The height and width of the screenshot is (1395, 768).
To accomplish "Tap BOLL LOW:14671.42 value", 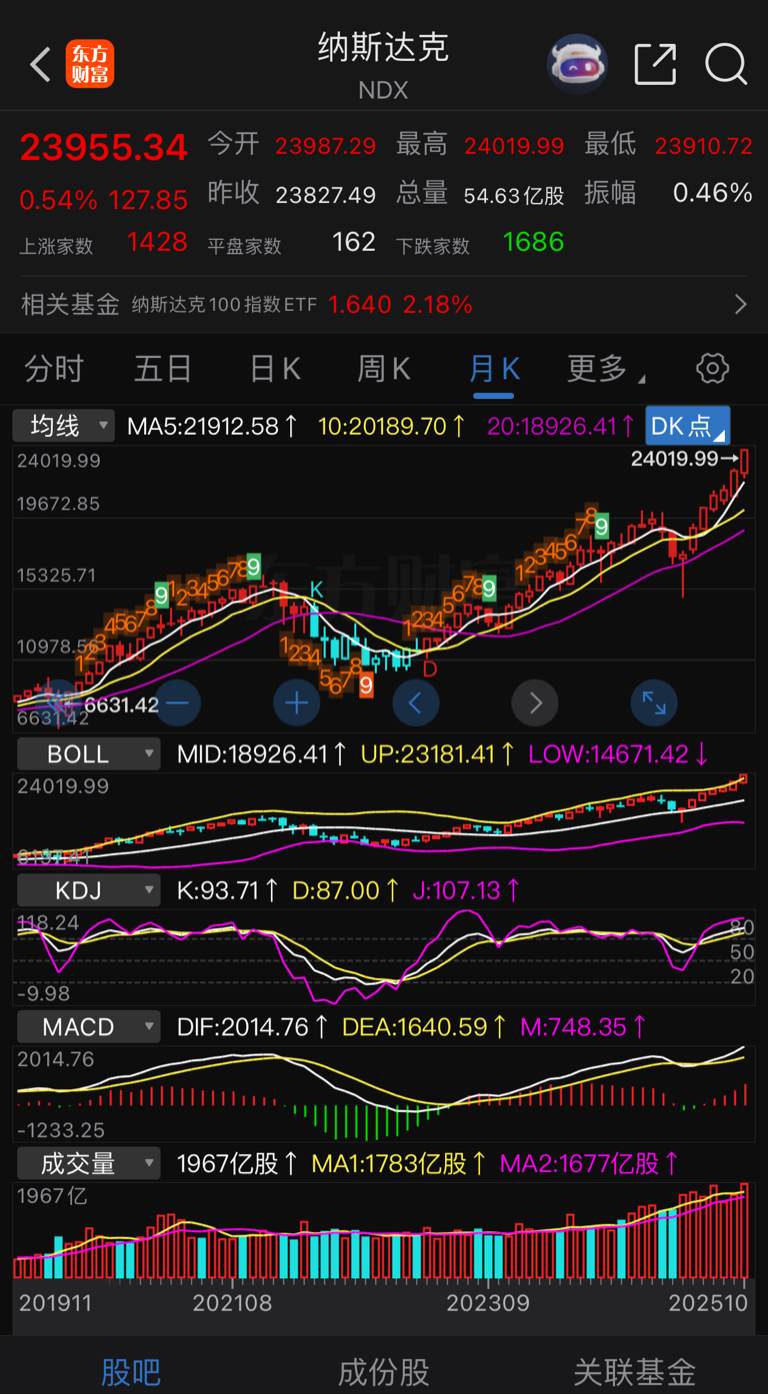I will click(x=619, y=754).
